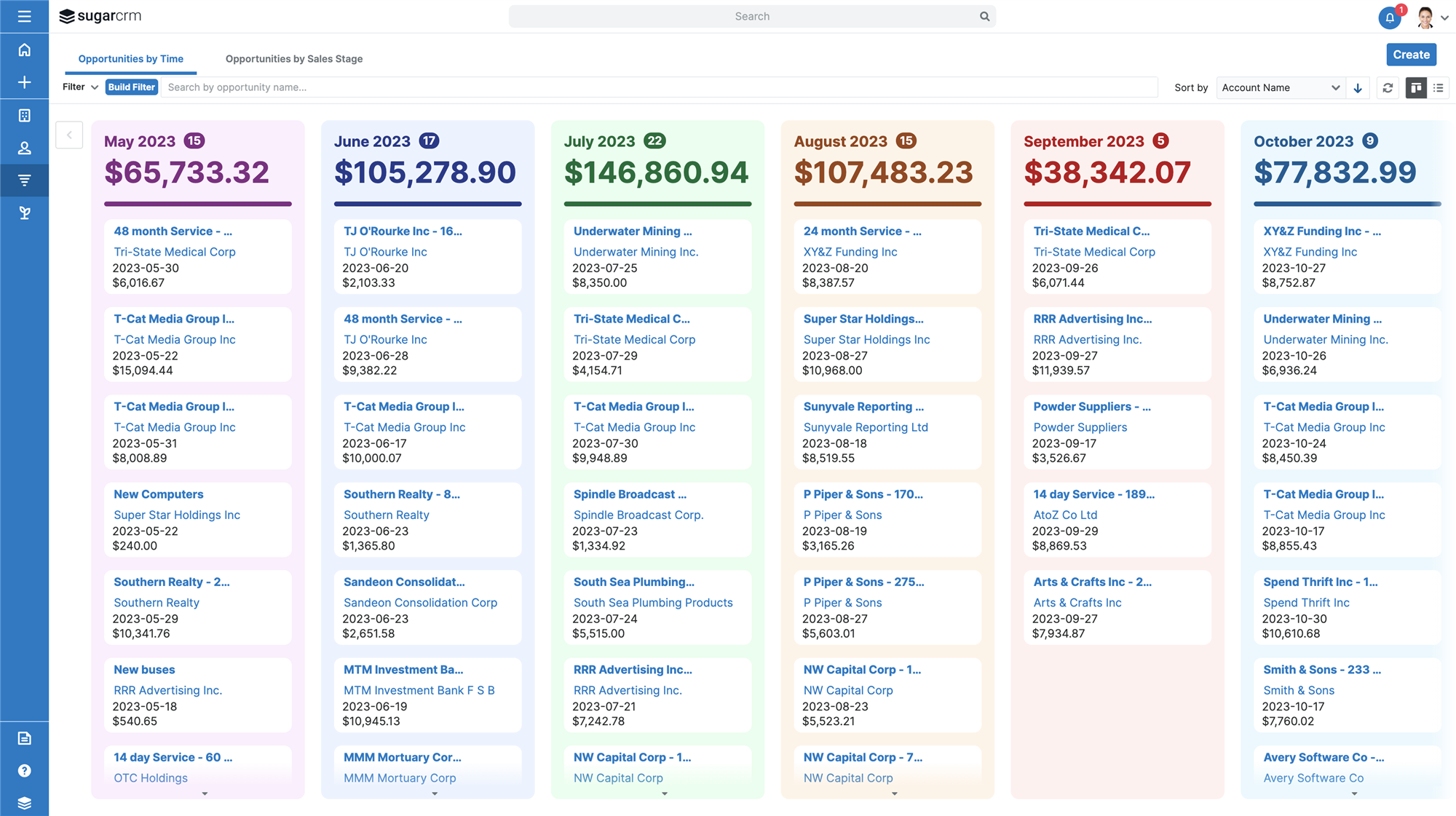This screenshot has height=816, width=1456.
Task: Click the Home icon in the sidebar
Action: click(x=24, y=50)
